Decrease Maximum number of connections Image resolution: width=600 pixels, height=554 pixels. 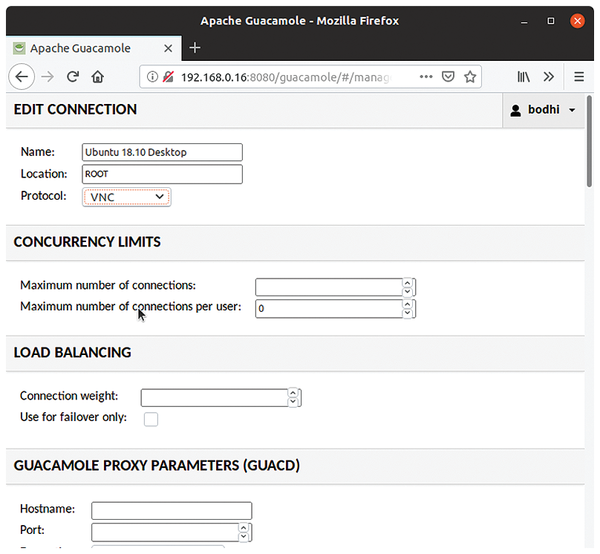coord(408,292)
